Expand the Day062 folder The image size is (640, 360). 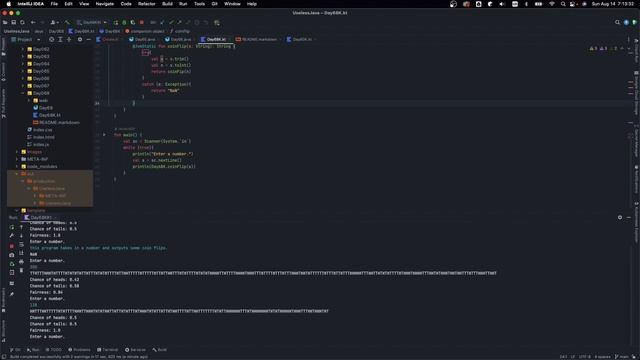tap(23, 49)
